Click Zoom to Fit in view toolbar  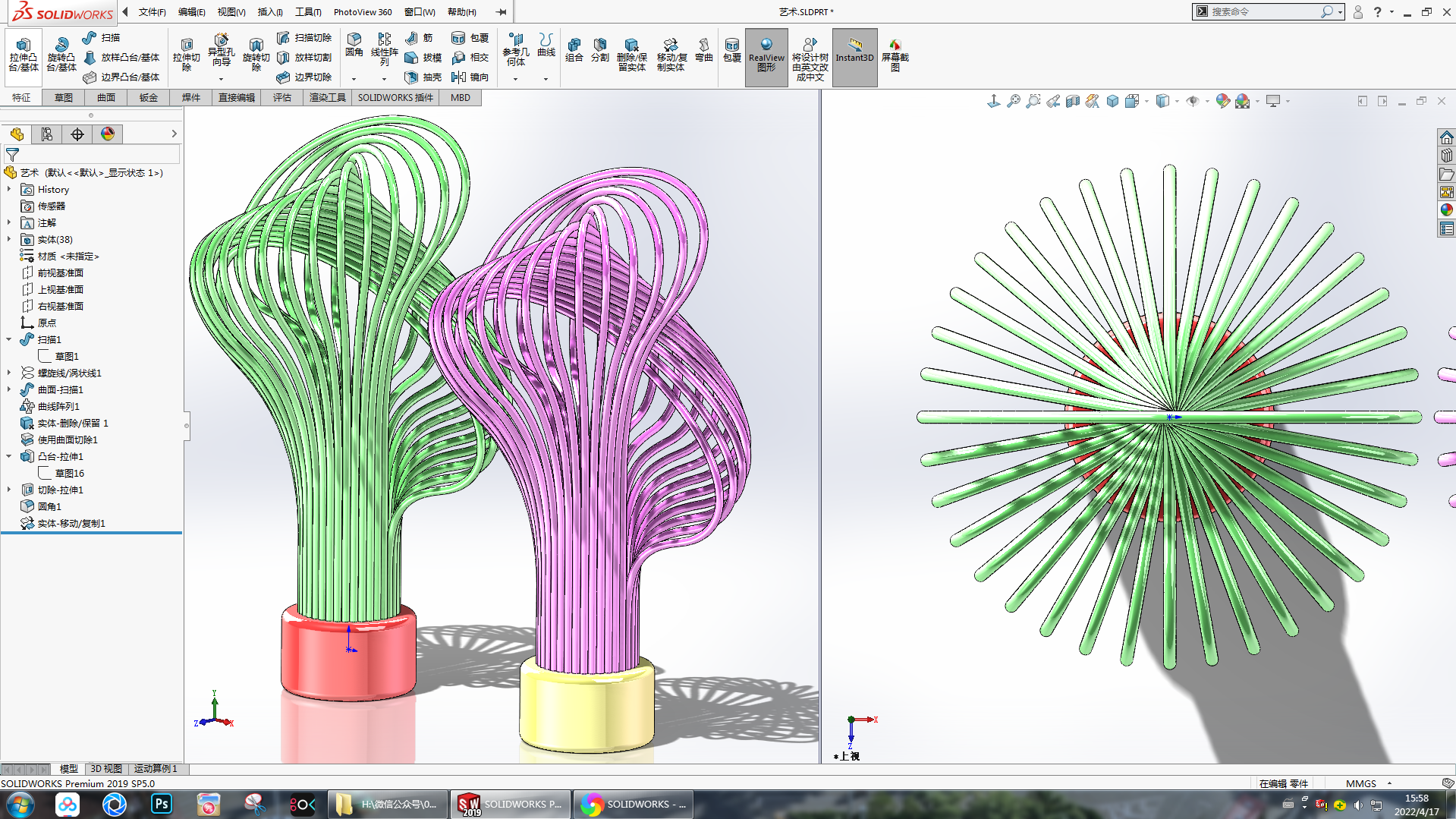coord(1014,101)
